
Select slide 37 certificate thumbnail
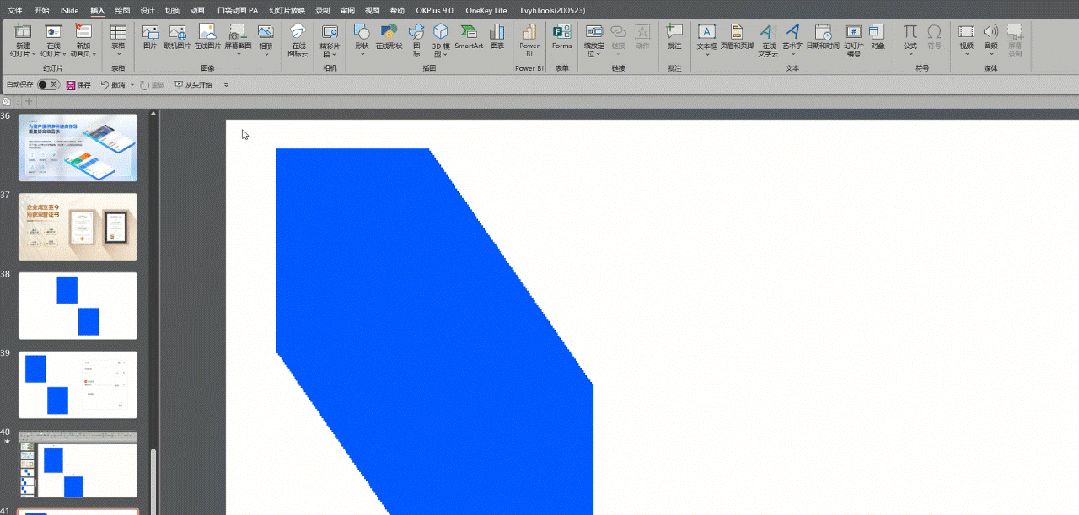point(78,227)
